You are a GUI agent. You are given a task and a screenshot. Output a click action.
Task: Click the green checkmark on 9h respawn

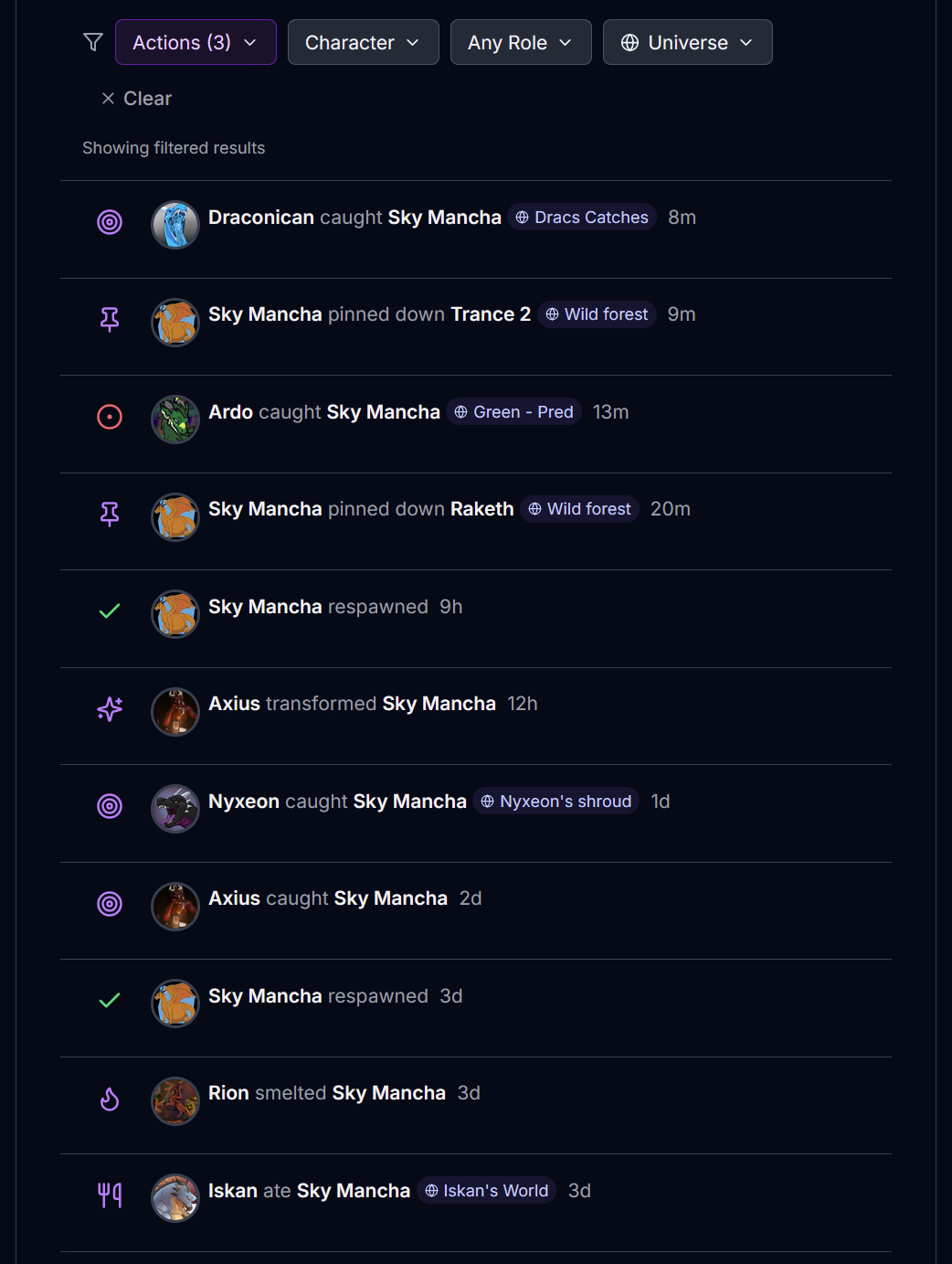click(110, 611)
